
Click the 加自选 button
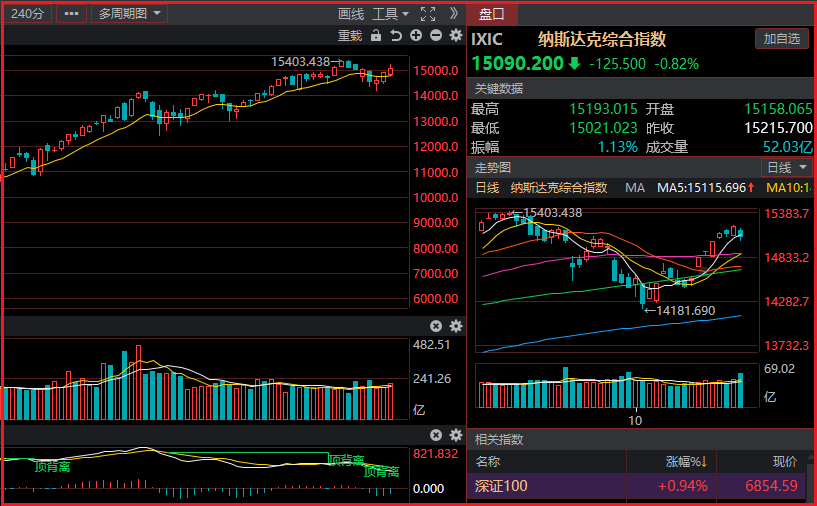(x=782, y=39)
